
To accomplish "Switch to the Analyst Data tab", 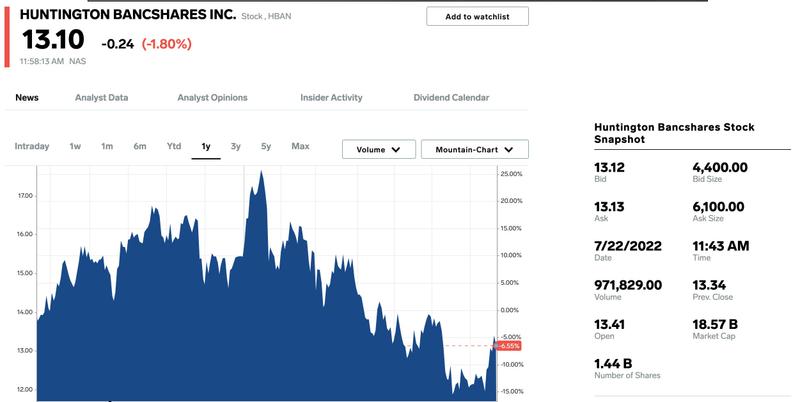I will click(x=102, y=97).
